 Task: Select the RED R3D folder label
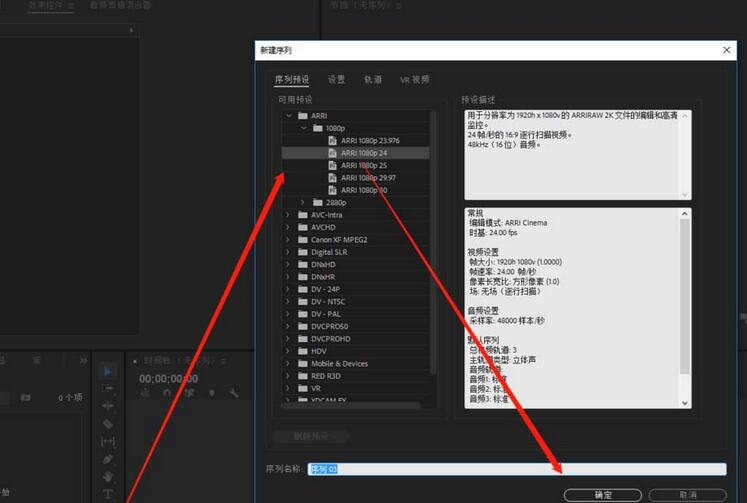tap(326, 376)
